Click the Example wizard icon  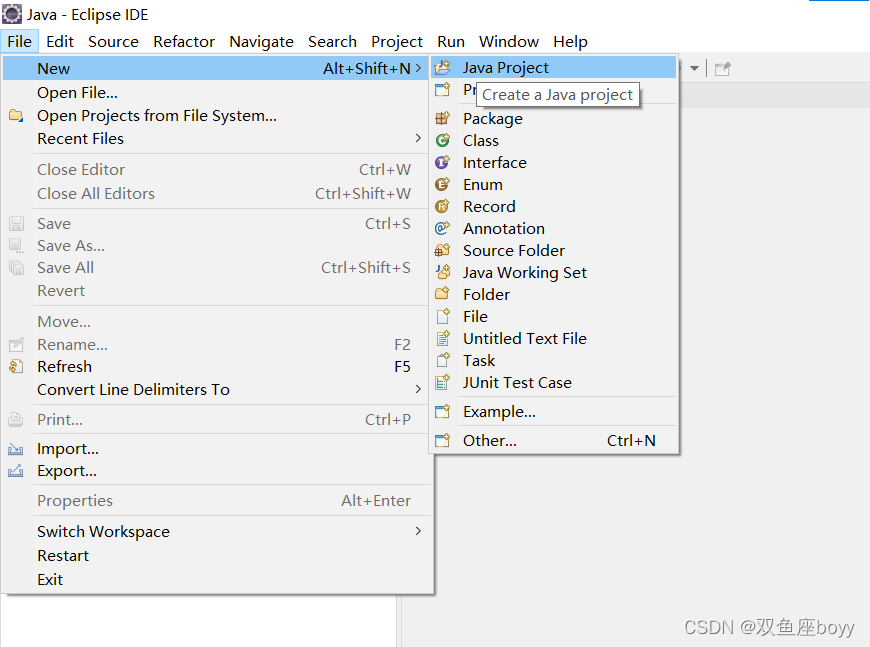[442, 411]
